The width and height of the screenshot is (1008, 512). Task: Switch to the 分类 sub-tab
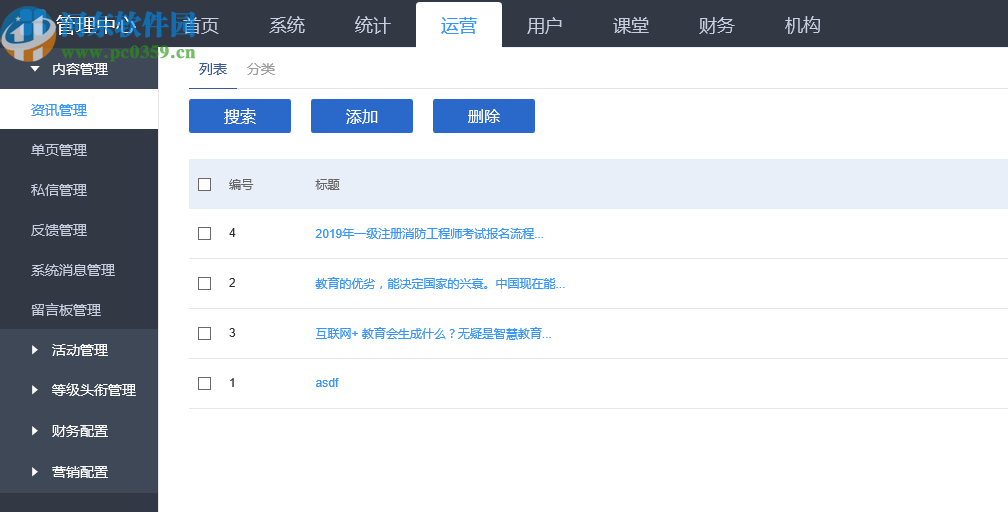coord(261,69)
